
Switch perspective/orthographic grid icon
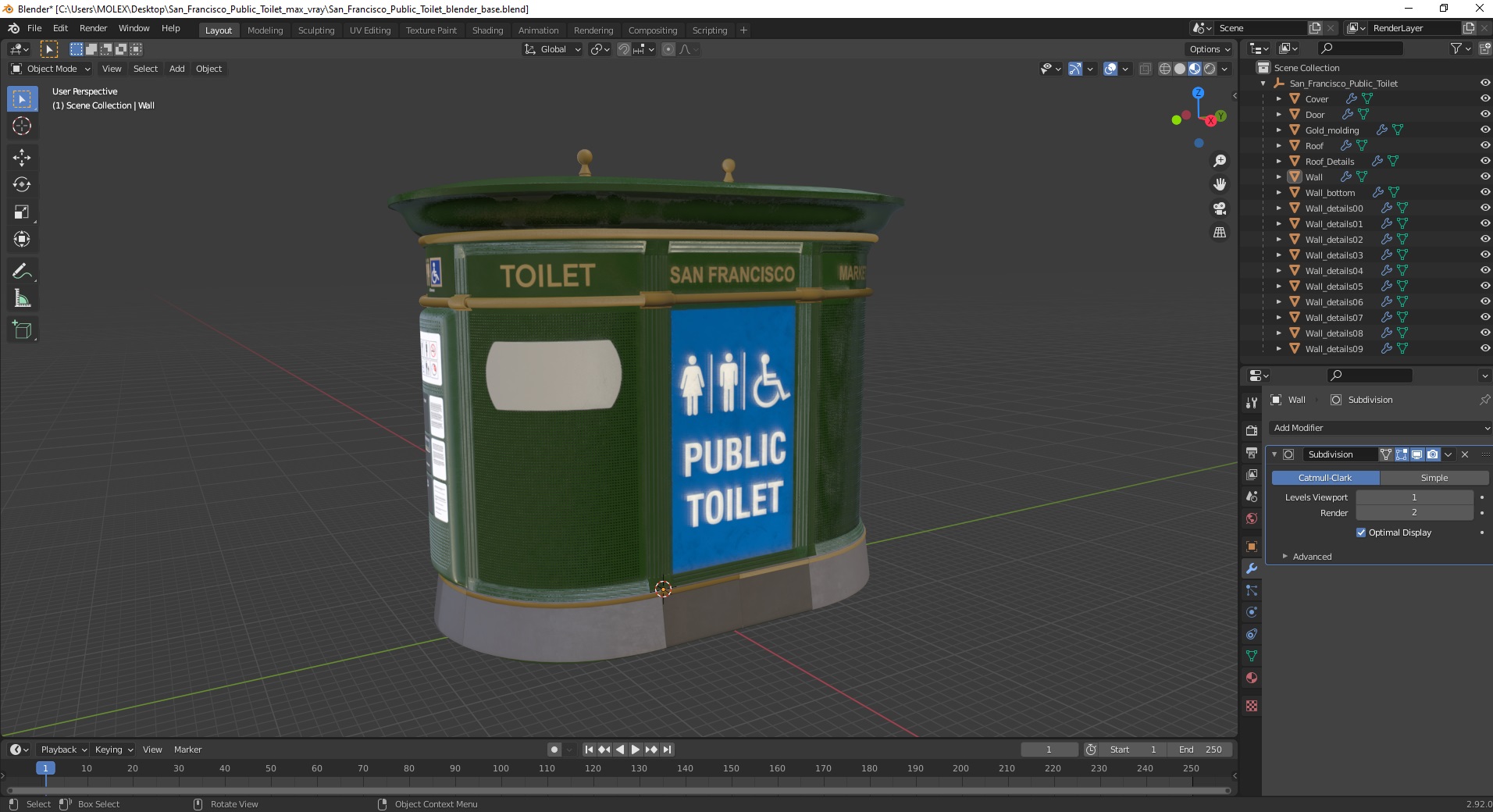tap(1219, 233)
